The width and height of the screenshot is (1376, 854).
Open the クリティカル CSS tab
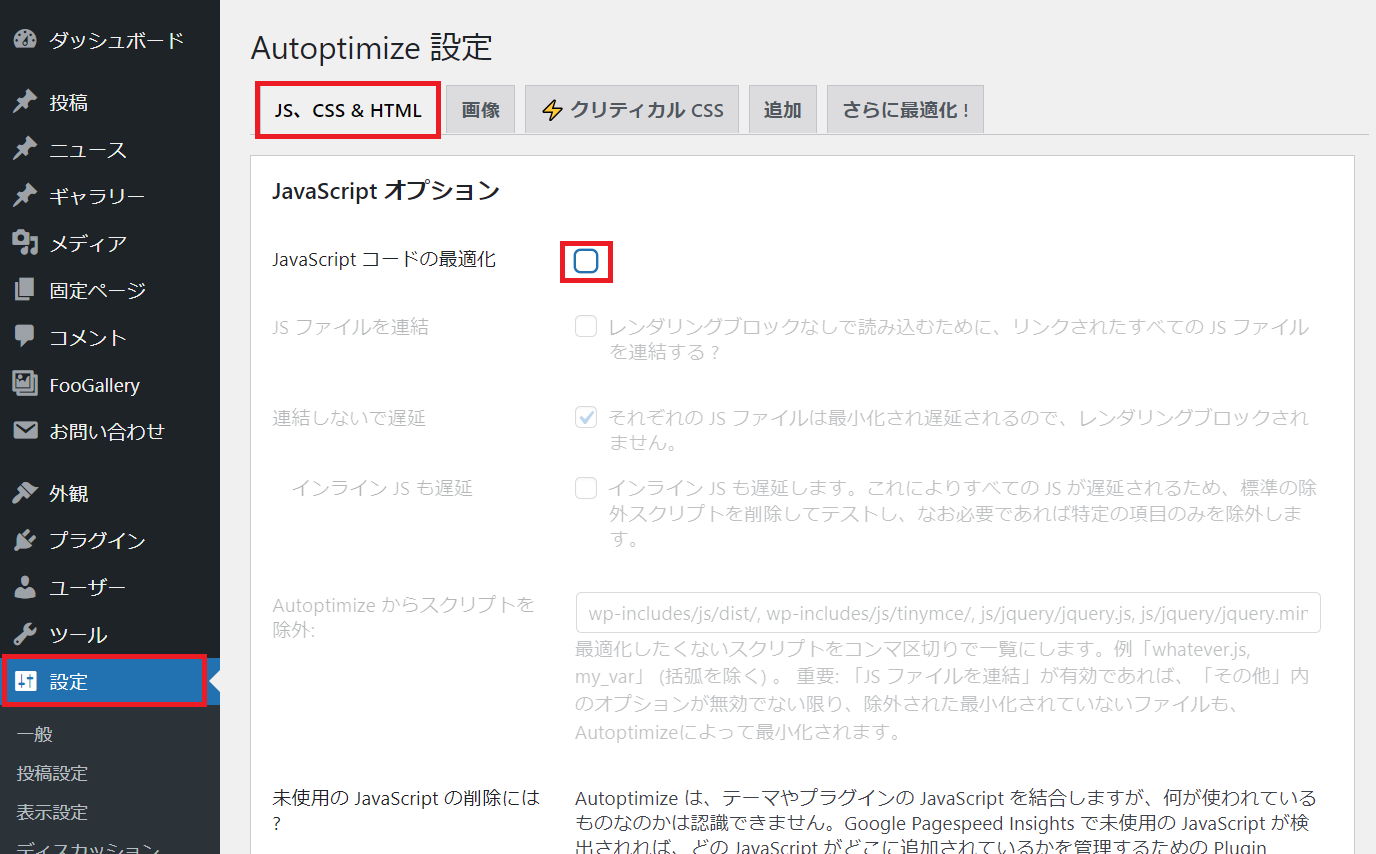632,110
